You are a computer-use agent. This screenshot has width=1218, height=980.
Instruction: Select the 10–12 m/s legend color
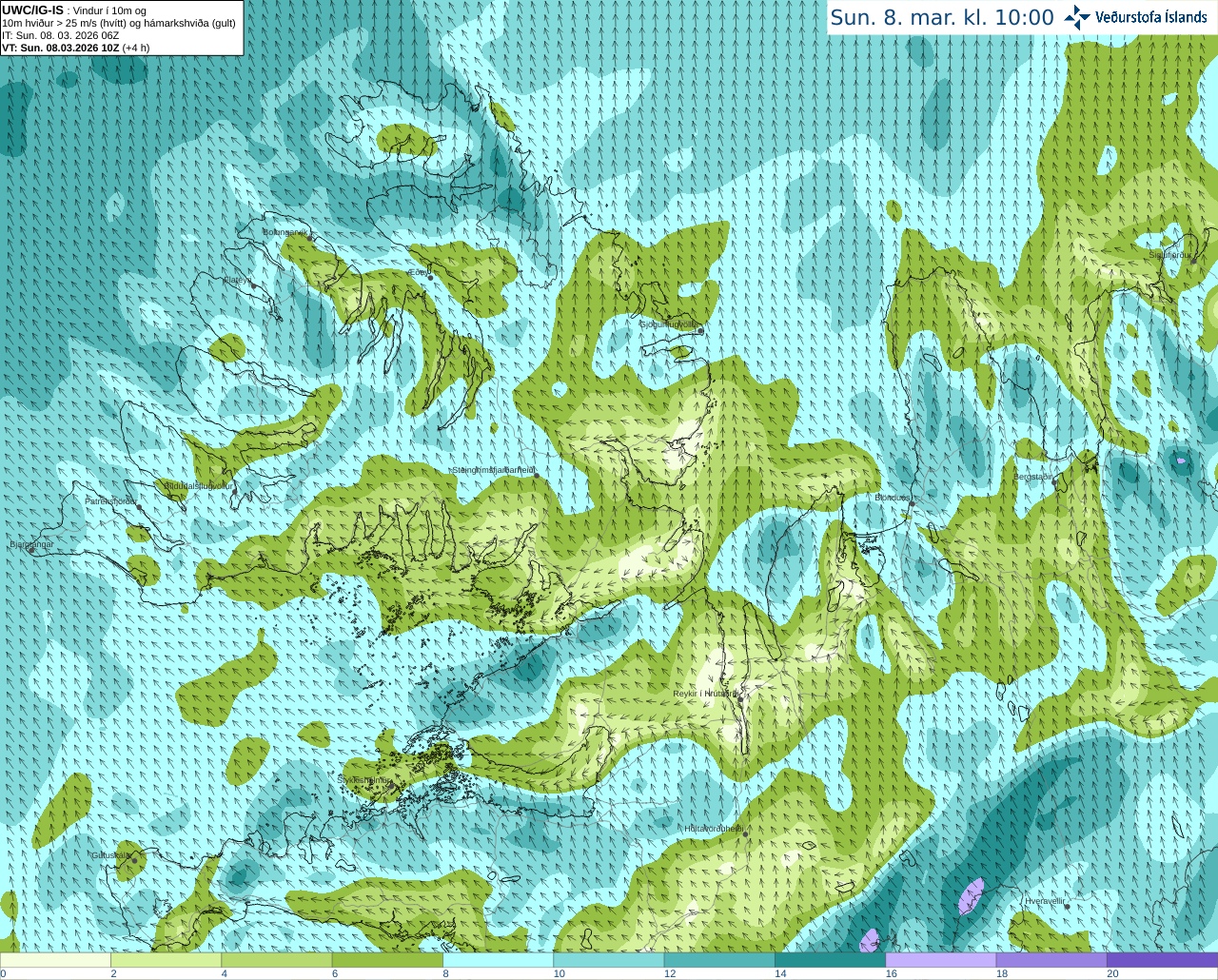609,960
